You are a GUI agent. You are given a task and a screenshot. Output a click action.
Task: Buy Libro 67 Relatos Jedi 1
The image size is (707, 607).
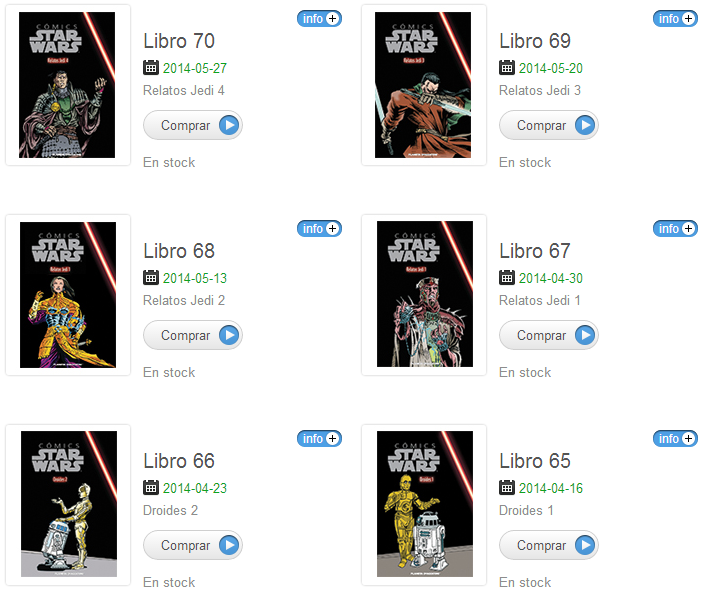tap(549, 336)
